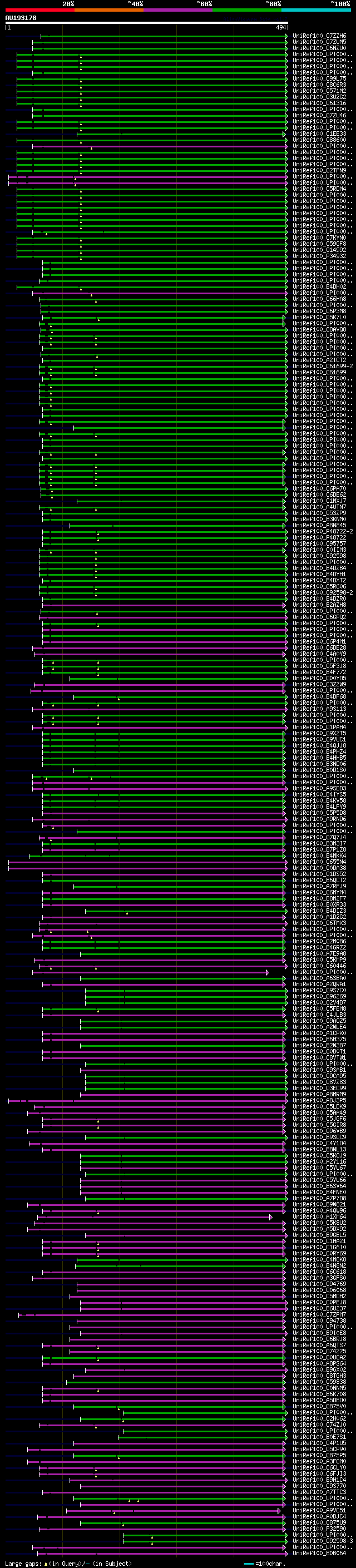
Task: Select the UniRef100_Q5F3J8 row label
Action: click(x=319, y=666)
